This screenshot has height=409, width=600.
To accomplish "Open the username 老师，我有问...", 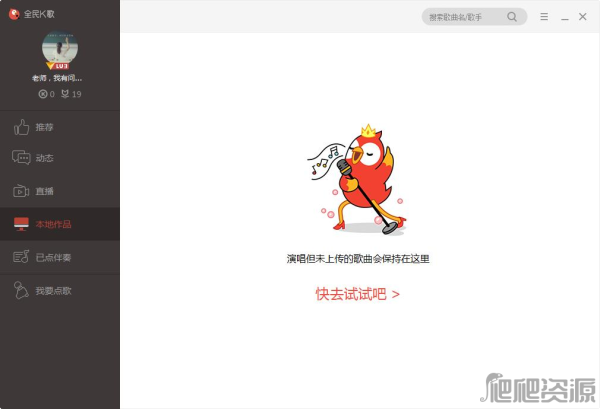I will click(57, 78).
